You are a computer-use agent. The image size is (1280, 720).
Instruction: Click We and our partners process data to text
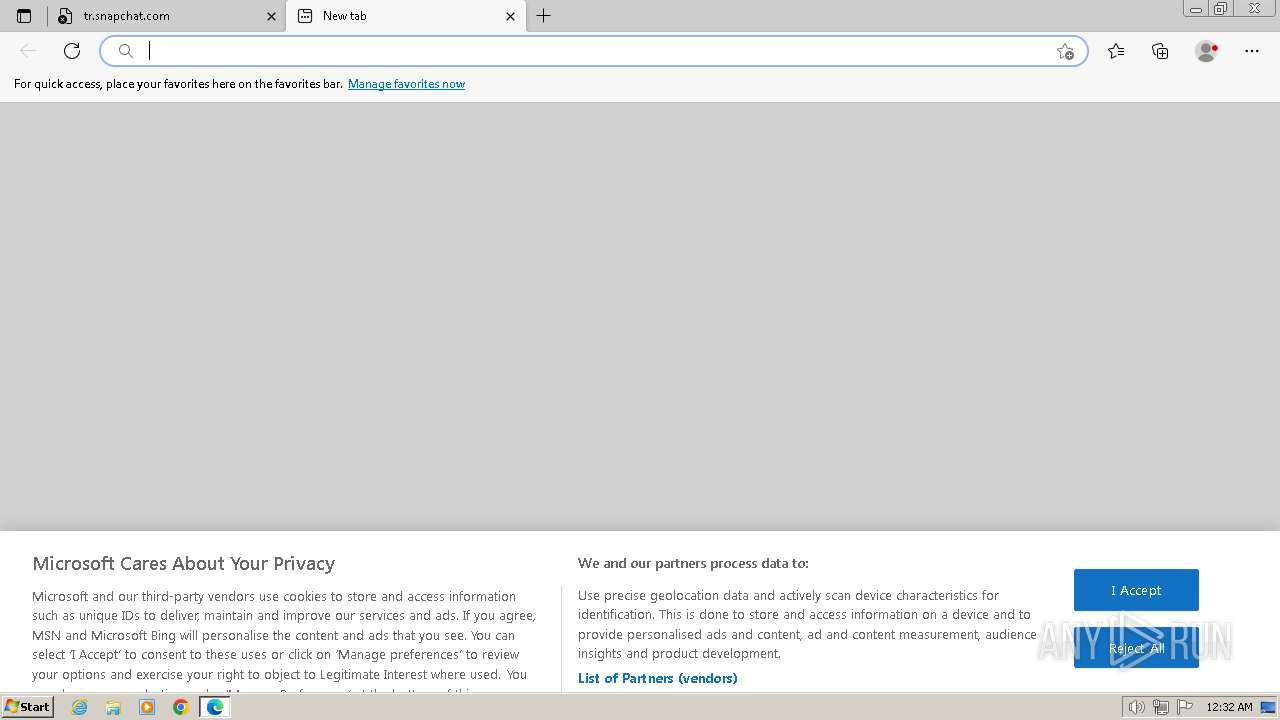pos(693,563)
